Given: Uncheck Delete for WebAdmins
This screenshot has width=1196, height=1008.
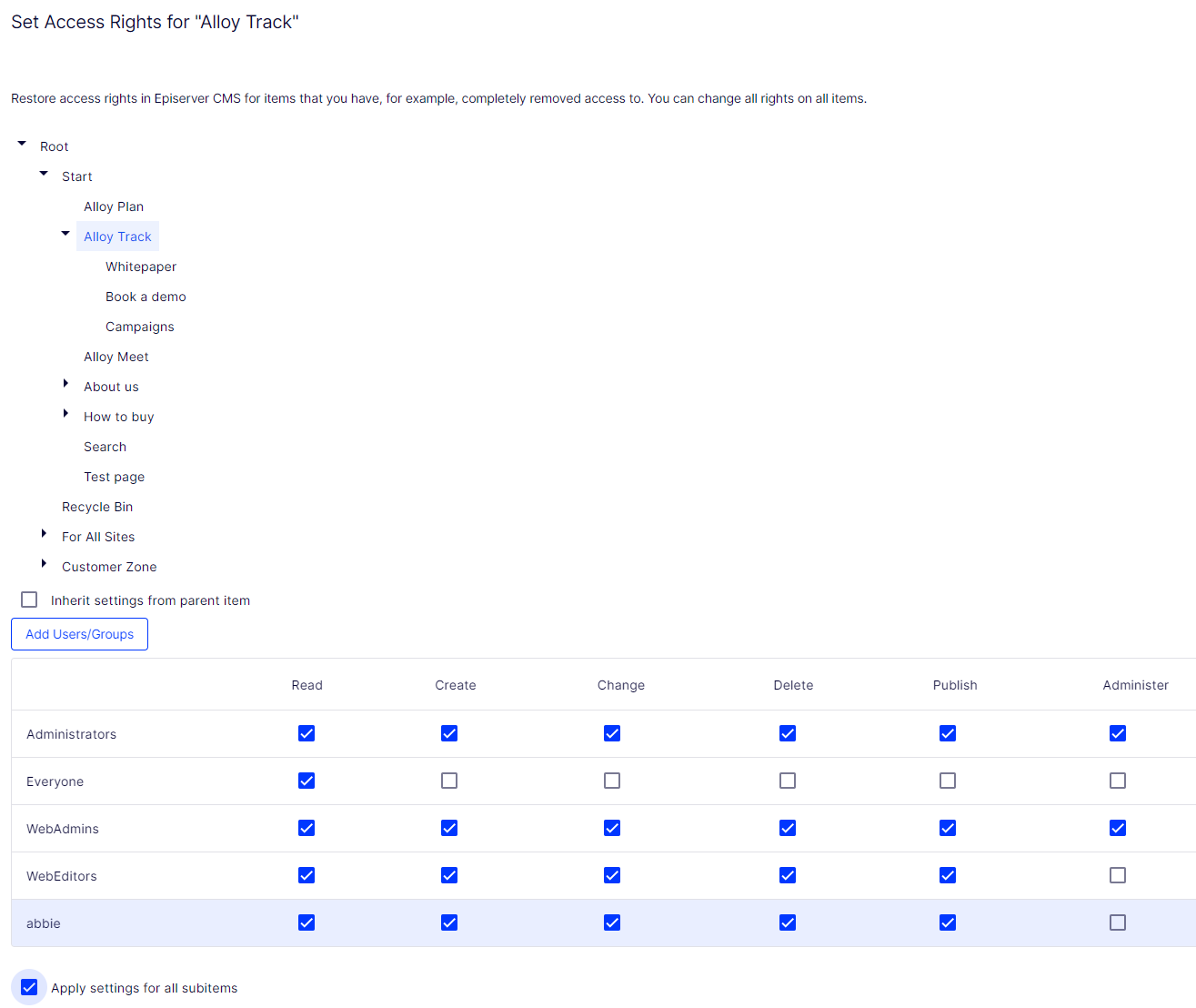Looking at the screenshot, I should click(788, 828).
